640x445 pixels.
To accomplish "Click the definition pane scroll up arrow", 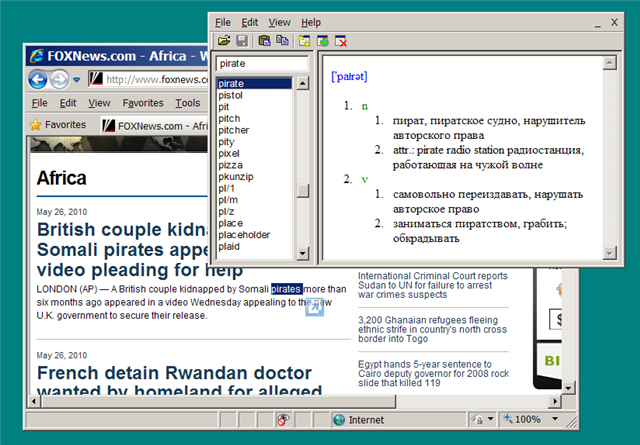I will (x=609, y=62).
